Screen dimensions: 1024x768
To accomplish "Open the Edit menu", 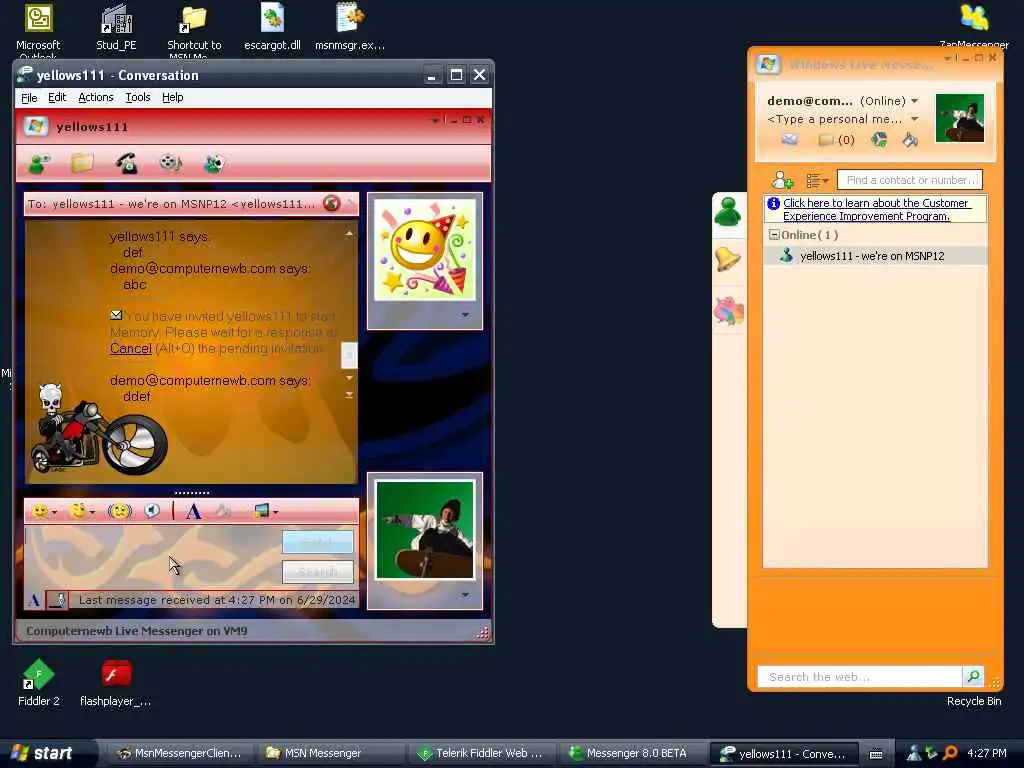I will tap(57, 97).
